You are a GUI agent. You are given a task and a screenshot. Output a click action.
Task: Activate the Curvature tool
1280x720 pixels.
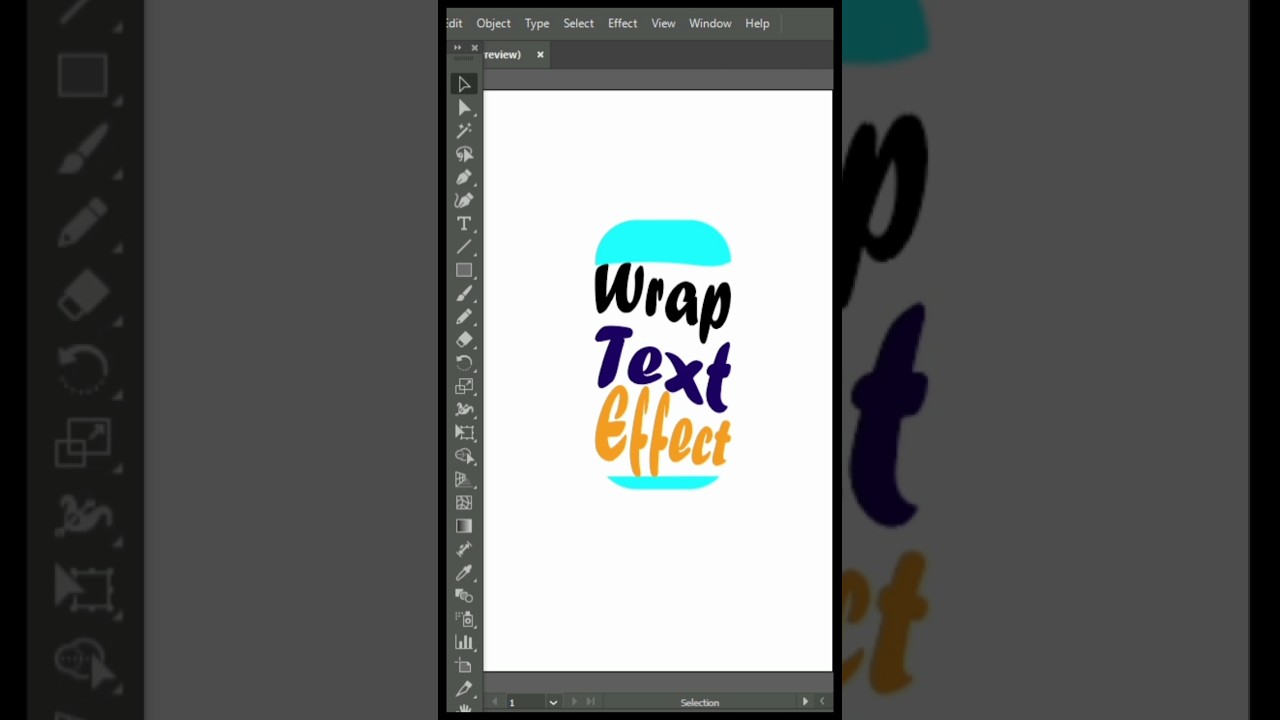click(x=464, y=200)
